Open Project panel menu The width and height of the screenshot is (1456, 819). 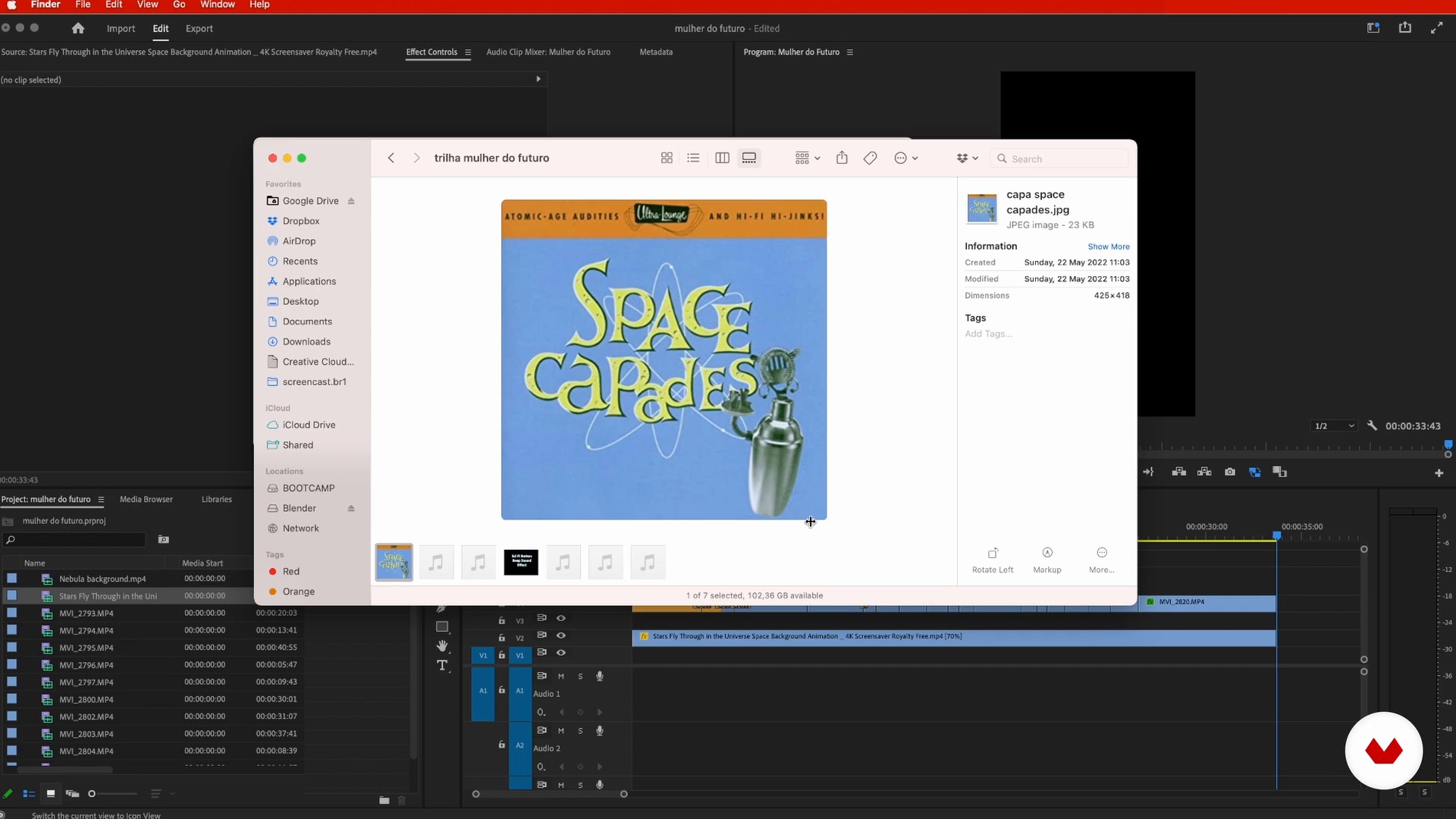point(101,500)
